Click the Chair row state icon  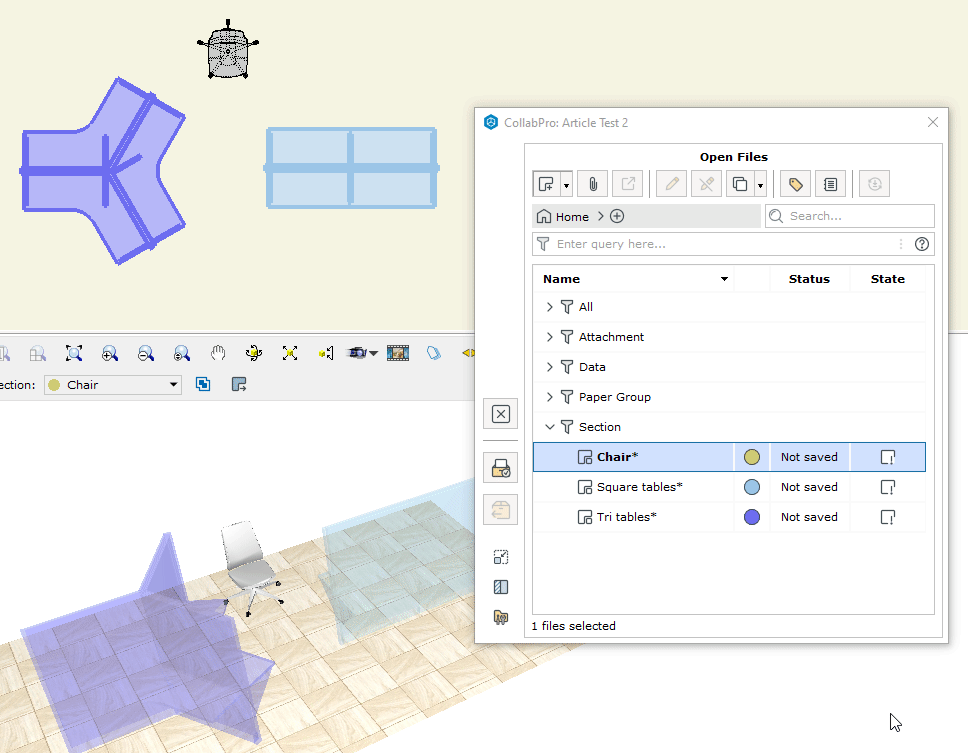tap(888, 457)
